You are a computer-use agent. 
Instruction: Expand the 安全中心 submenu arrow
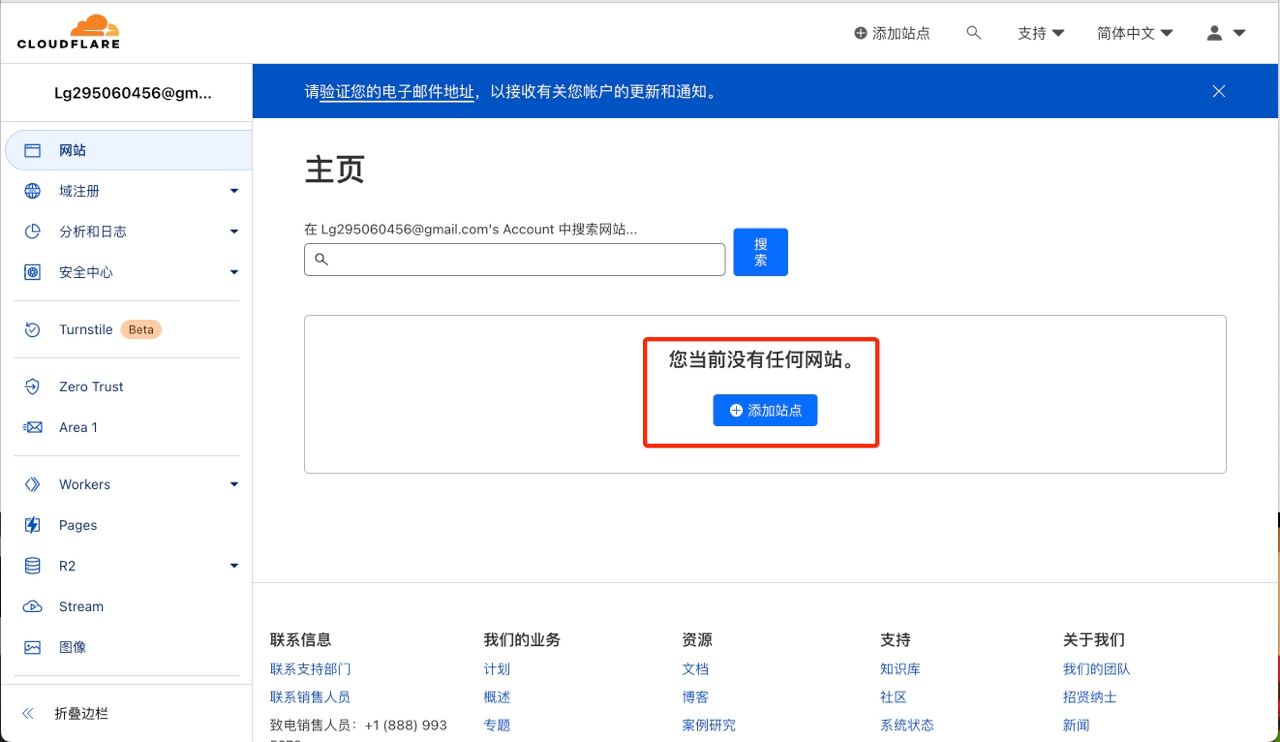tap(234, 272)
